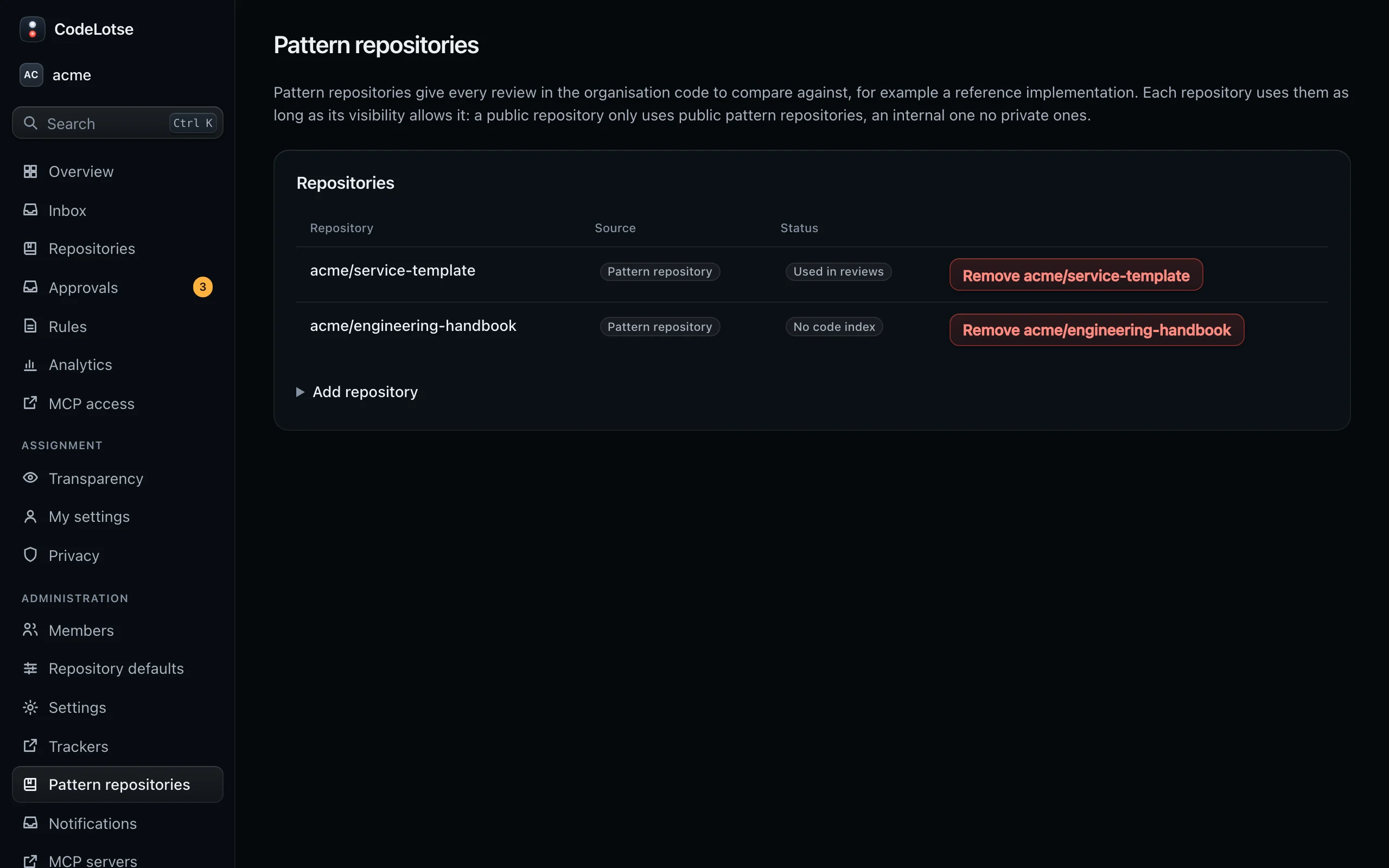The height and width of the screenshot is (868, 1389).
Task: Open MCP access link
Action: tap(118, 404)
